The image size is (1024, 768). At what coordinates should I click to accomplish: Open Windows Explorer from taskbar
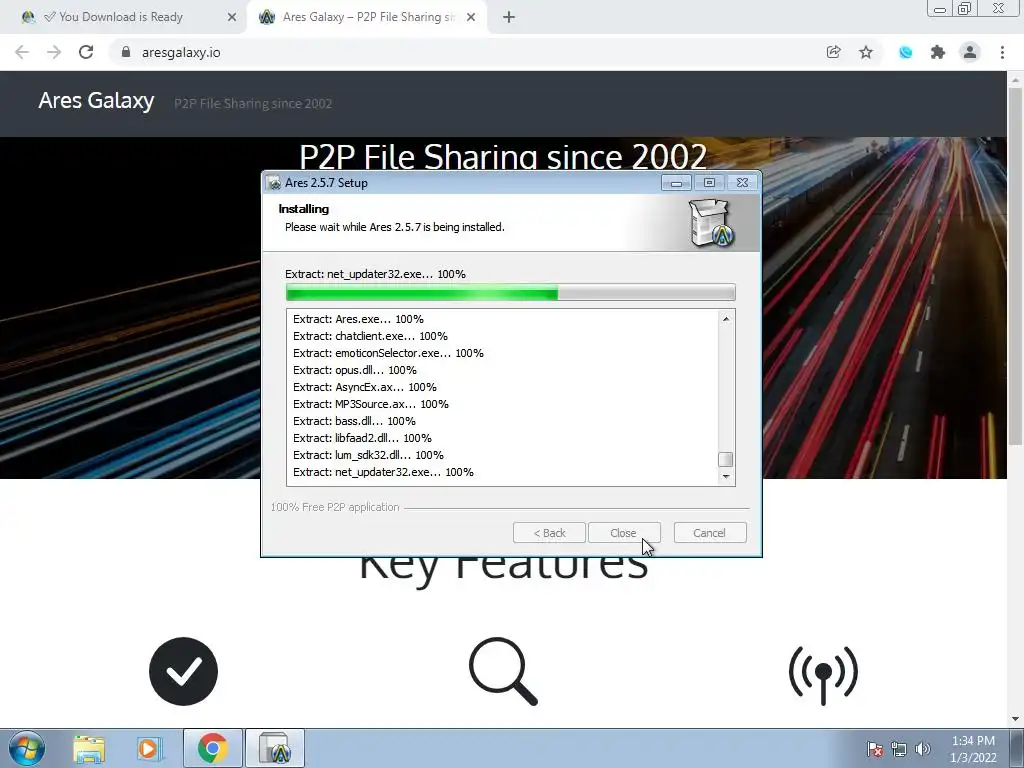[x=89, y=748]
